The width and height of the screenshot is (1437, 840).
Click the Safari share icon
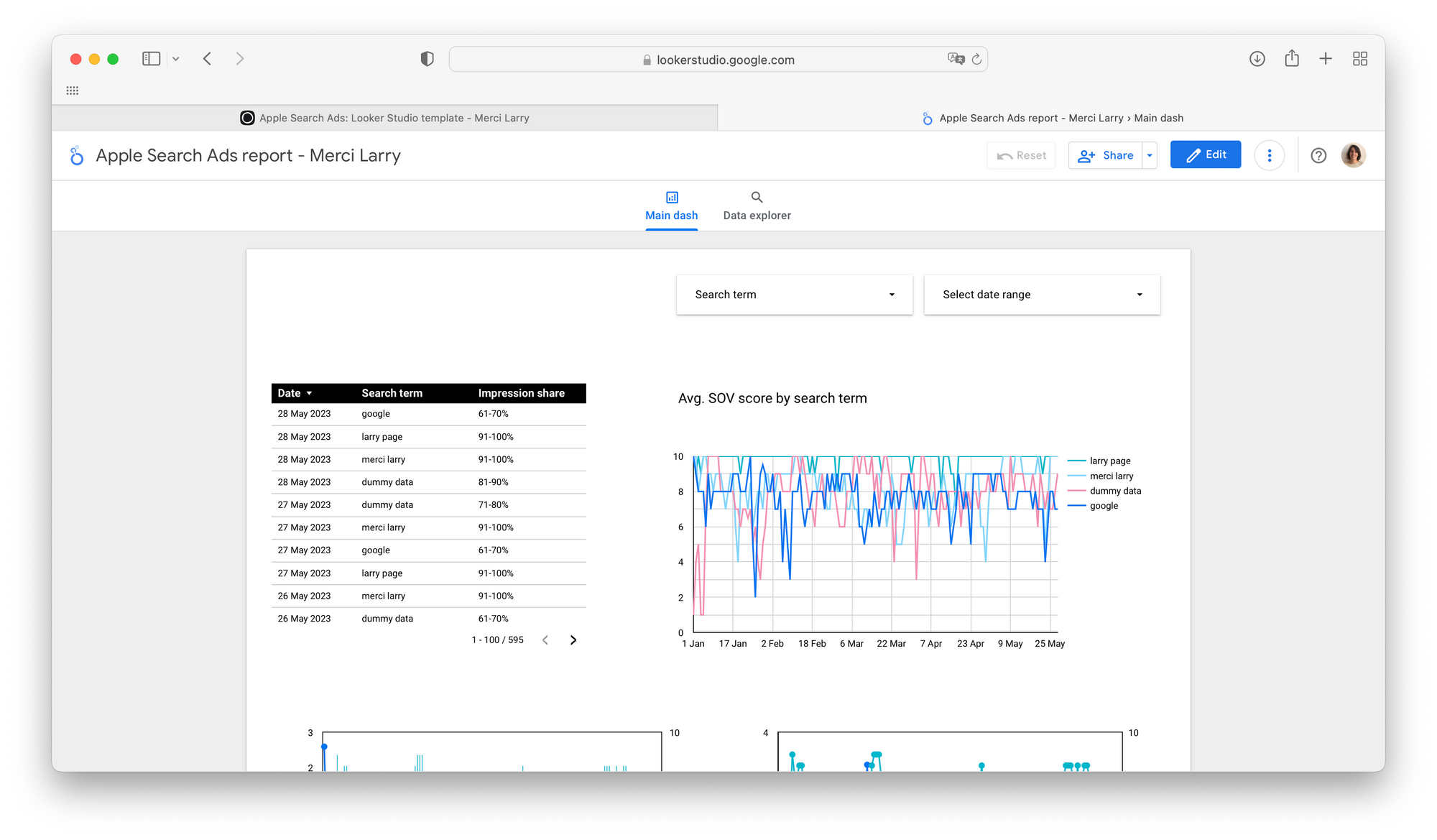(x=1291, y=59)
